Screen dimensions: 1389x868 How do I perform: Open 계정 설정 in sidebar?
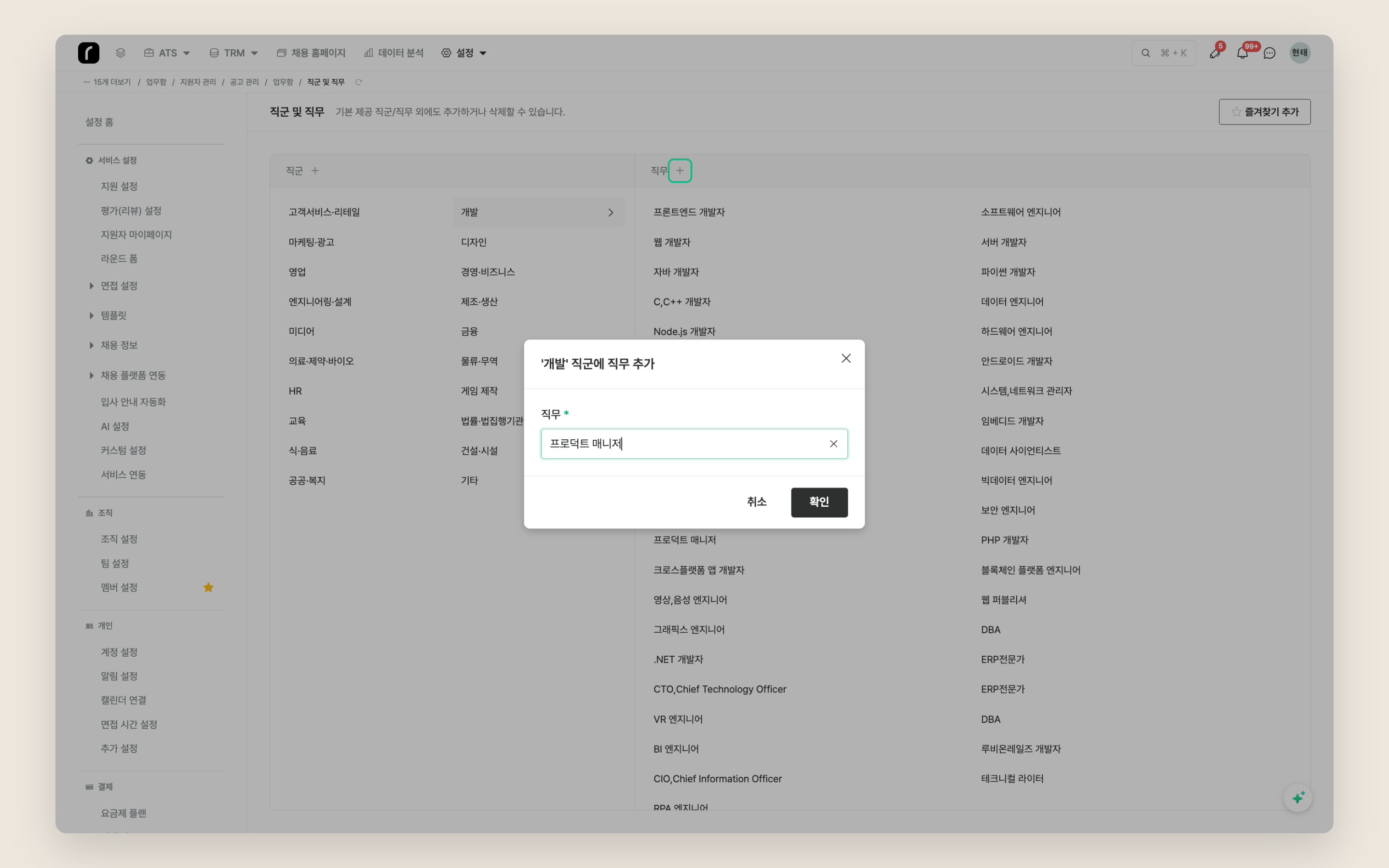[x=119, y=652]
